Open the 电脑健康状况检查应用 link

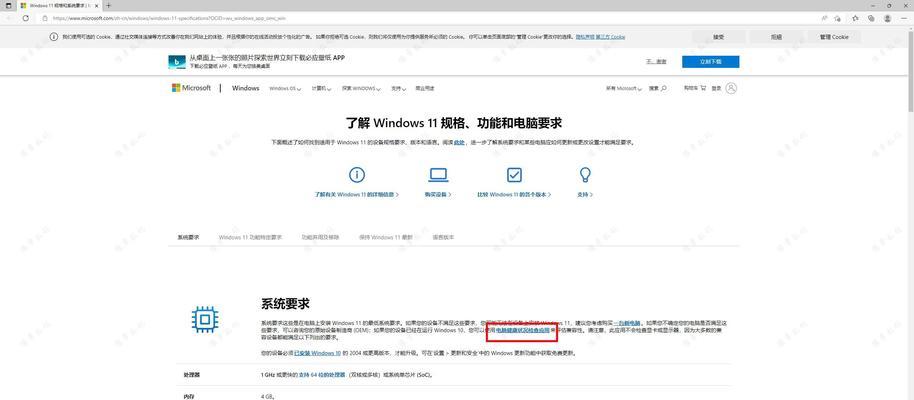pyautogui.click(x=522, y=330)
